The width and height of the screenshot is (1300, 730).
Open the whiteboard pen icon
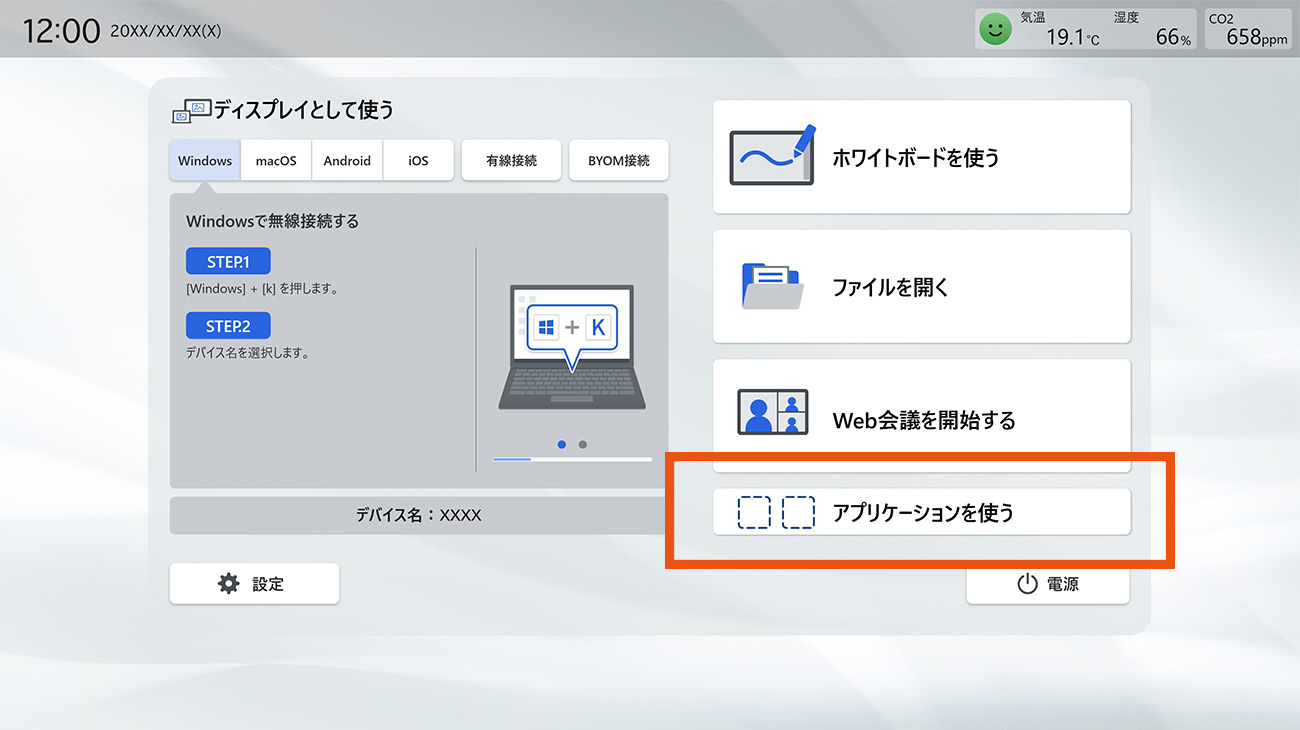772,156
